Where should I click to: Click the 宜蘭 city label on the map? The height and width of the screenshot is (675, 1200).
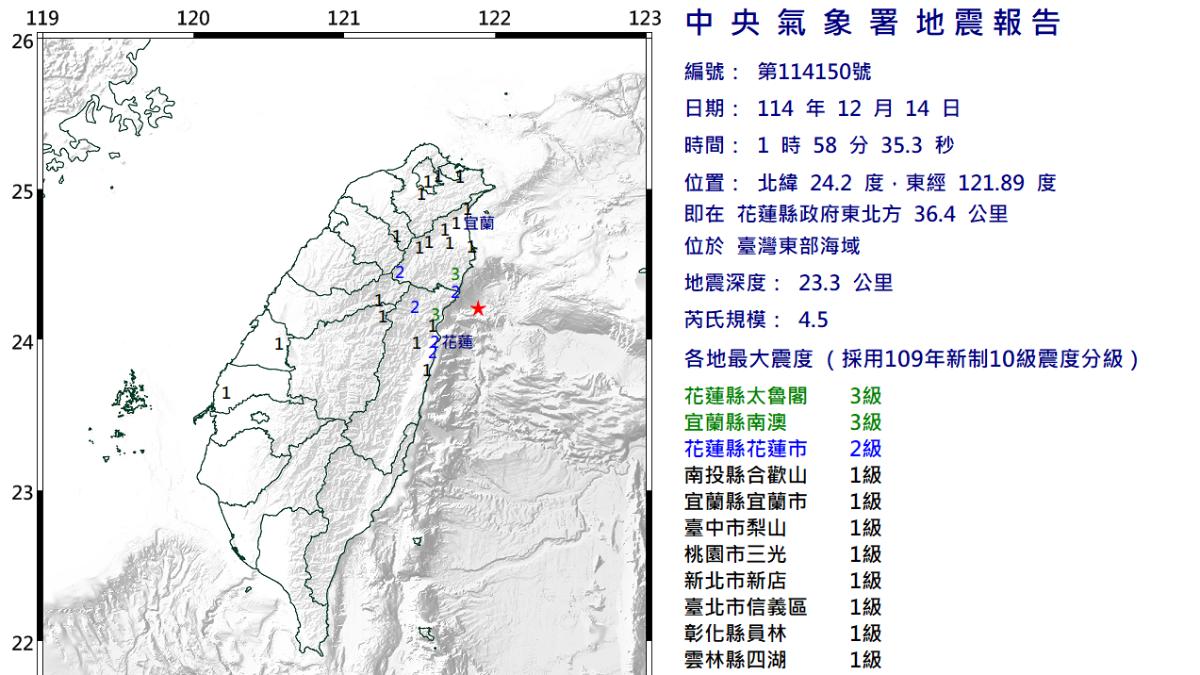[x=479, y=222]
